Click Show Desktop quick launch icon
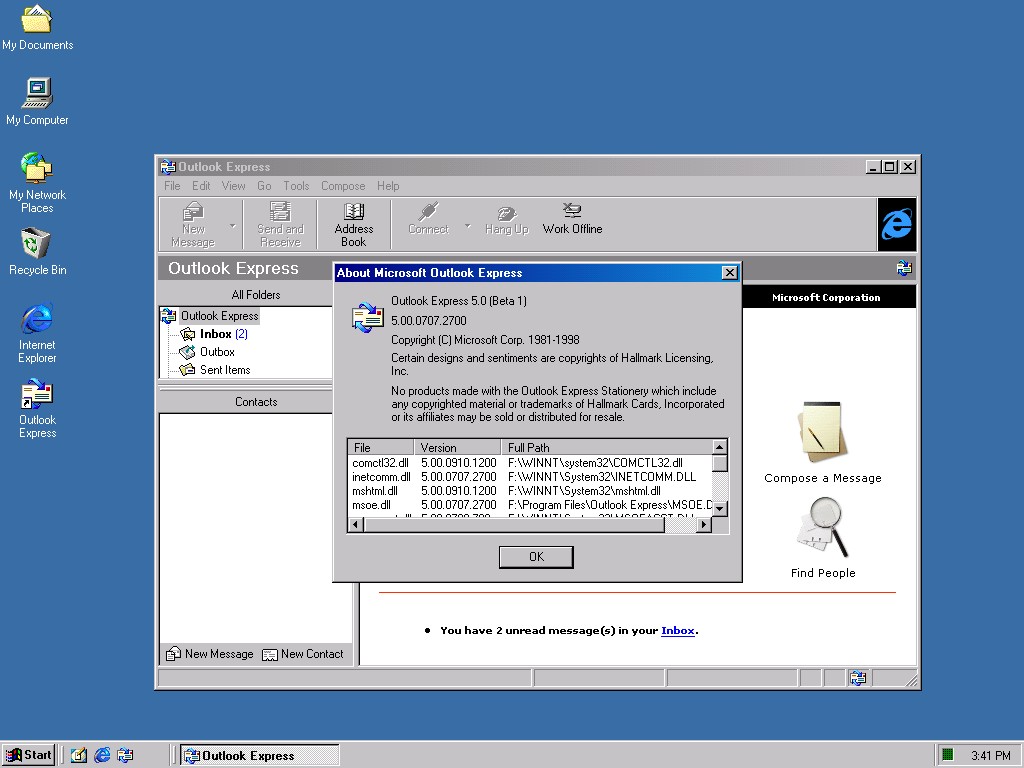 click(79, 756)
